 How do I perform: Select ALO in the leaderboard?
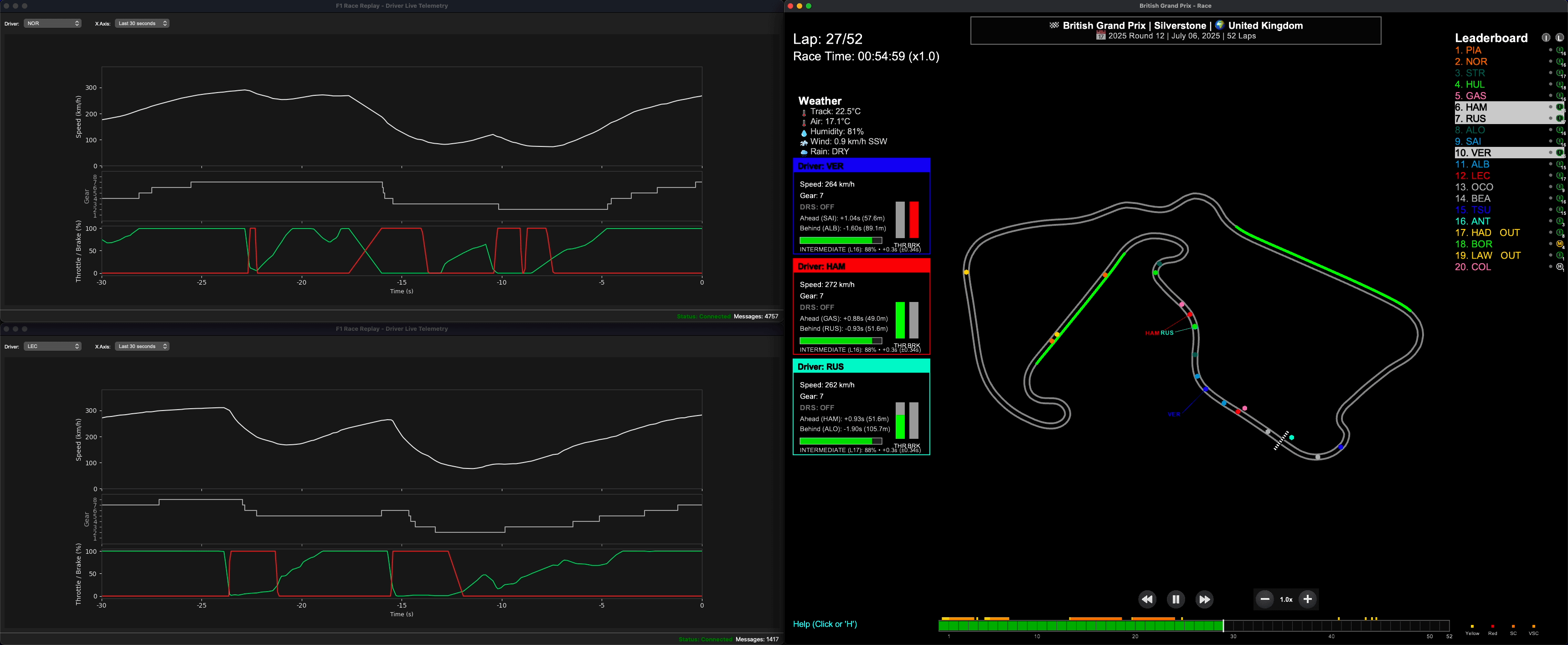[x=1470, y=130]
